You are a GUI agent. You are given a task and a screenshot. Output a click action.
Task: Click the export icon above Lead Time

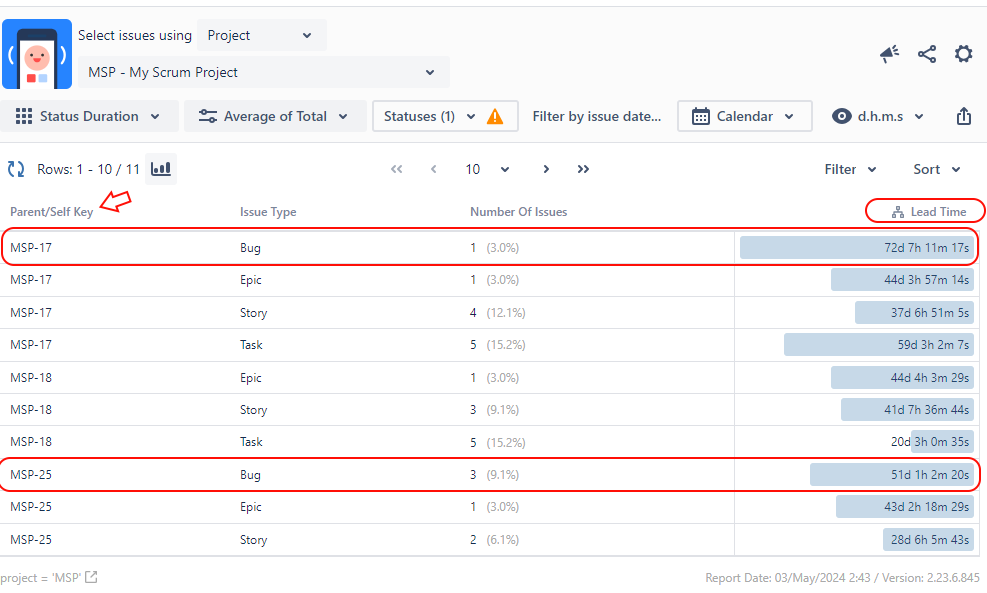[x=963, y=116]
